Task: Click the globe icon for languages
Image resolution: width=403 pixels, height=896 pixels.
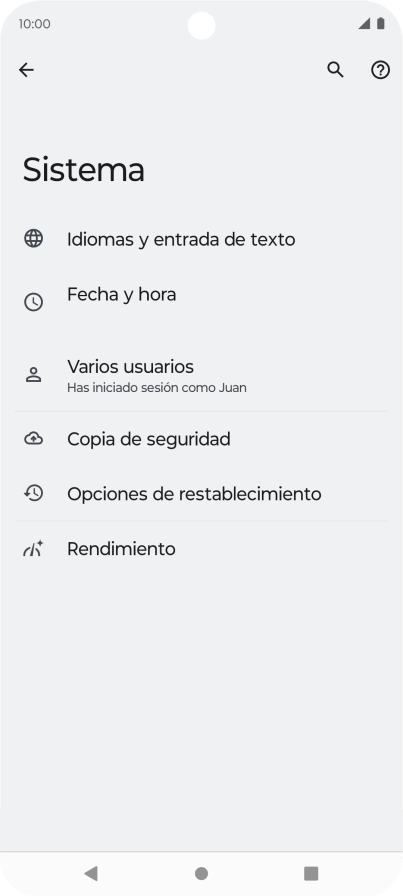Action: pyautogui.click(x=34, y=238)
